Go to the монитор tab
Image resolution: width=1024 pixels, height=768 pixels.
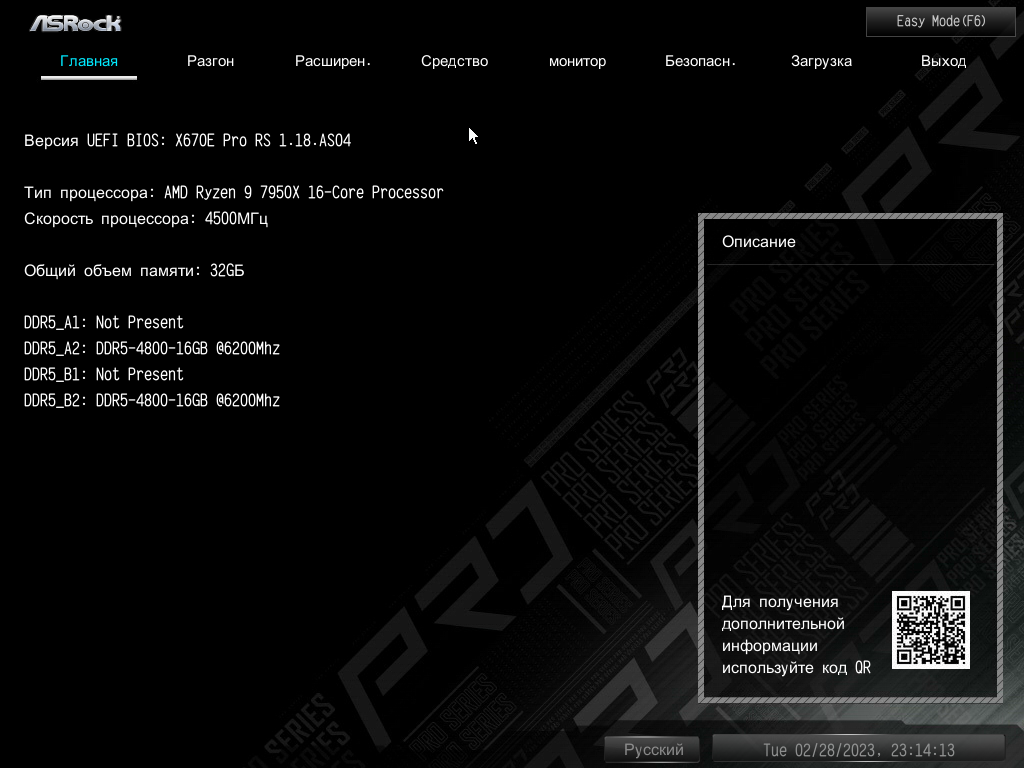coord(577,61)
